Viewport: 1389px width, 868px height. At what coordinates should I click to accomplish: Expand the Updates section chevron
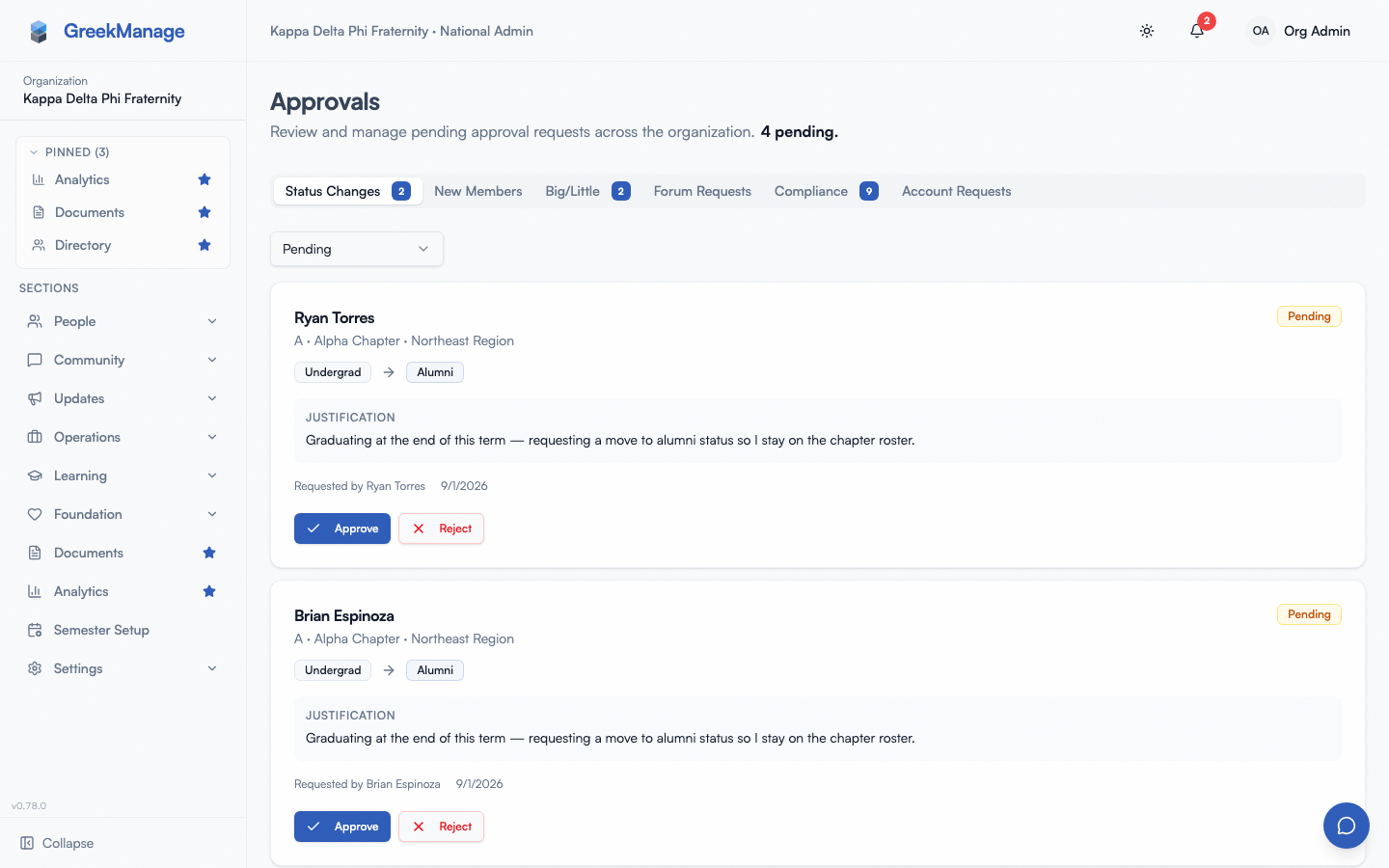(x=212, y=398)
